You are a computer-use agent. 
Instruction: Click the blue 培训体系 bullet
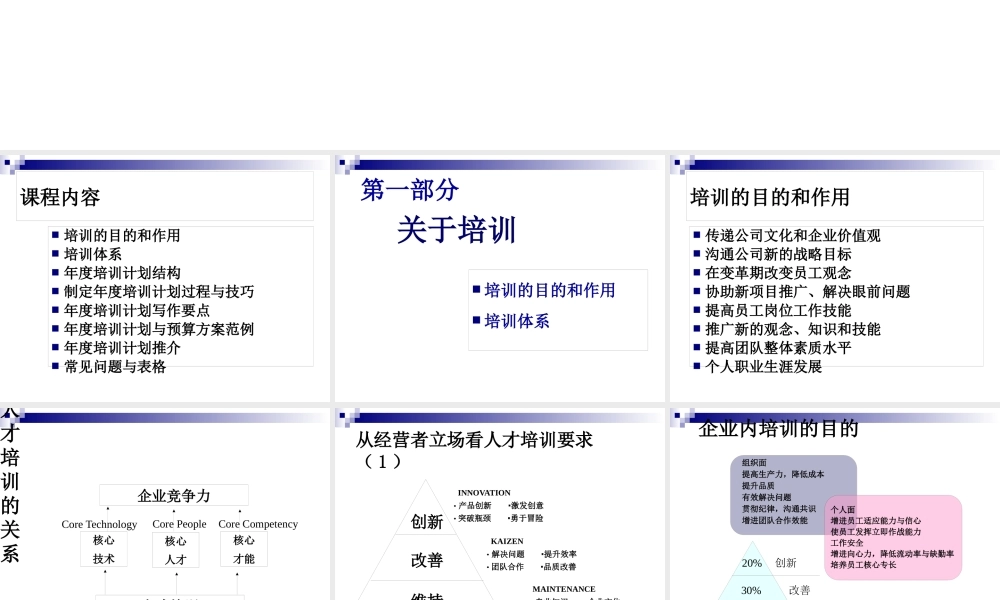517,321
